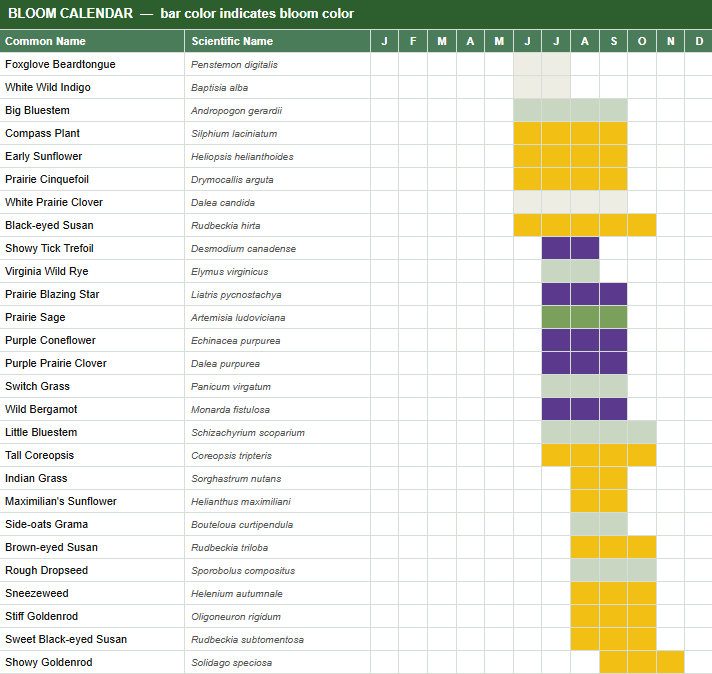Click Sweet Black-eyed Susan name
Screen dimensions: 712x674
click(x=92, y=639)
